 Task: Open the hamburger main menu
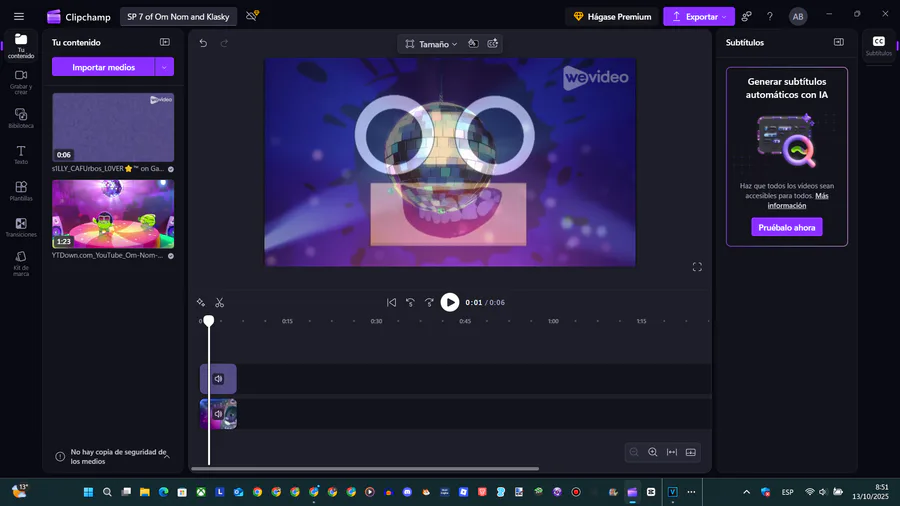[x=19, y=17]
